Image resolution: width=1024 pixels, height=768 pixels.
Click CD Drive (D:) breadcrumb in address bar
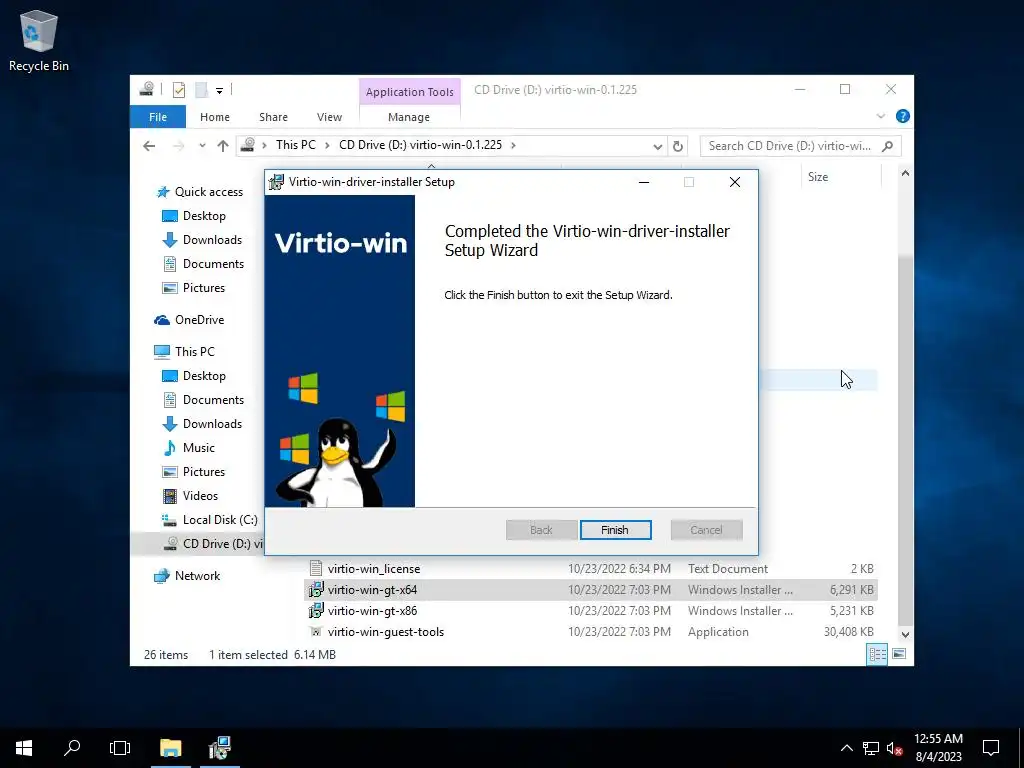(x=420, y=145)
